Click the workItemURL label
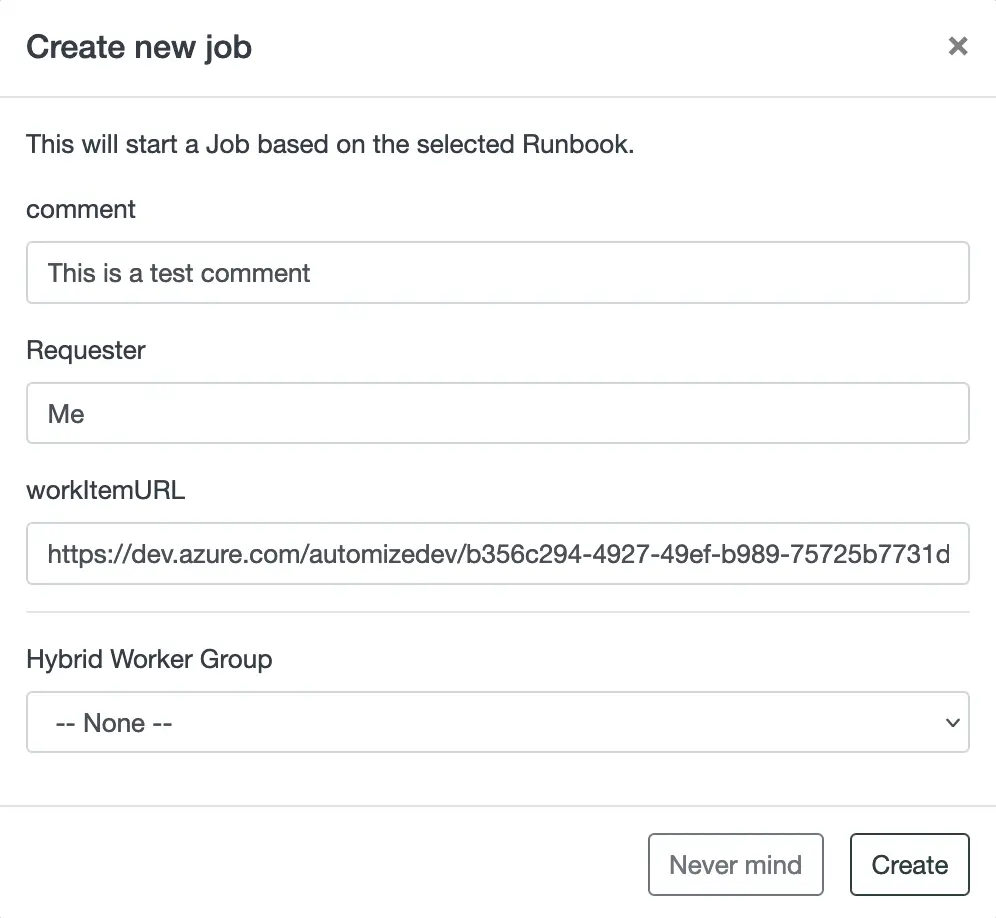 (104, 490)
